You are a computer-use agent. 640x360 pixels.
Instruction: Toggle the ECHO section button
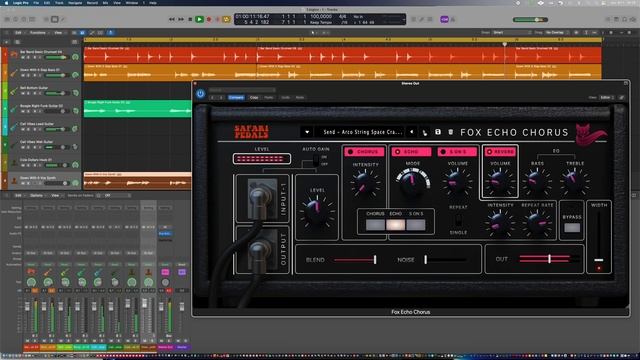click(x=411, y=152)
